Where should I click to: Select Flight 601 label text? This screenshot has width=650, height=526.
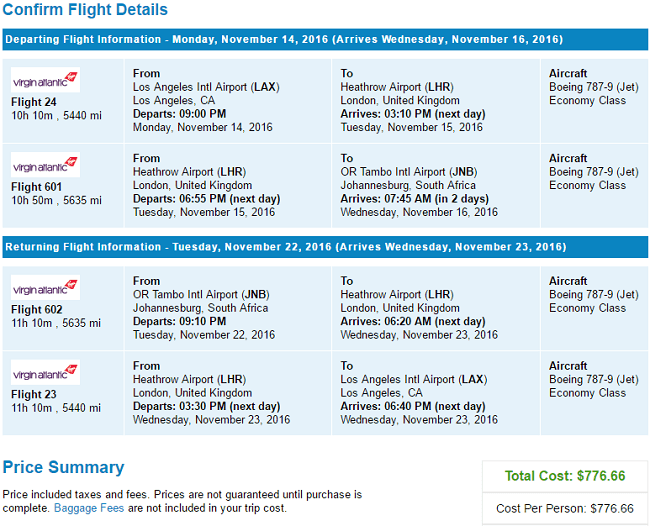pos(36,187)
